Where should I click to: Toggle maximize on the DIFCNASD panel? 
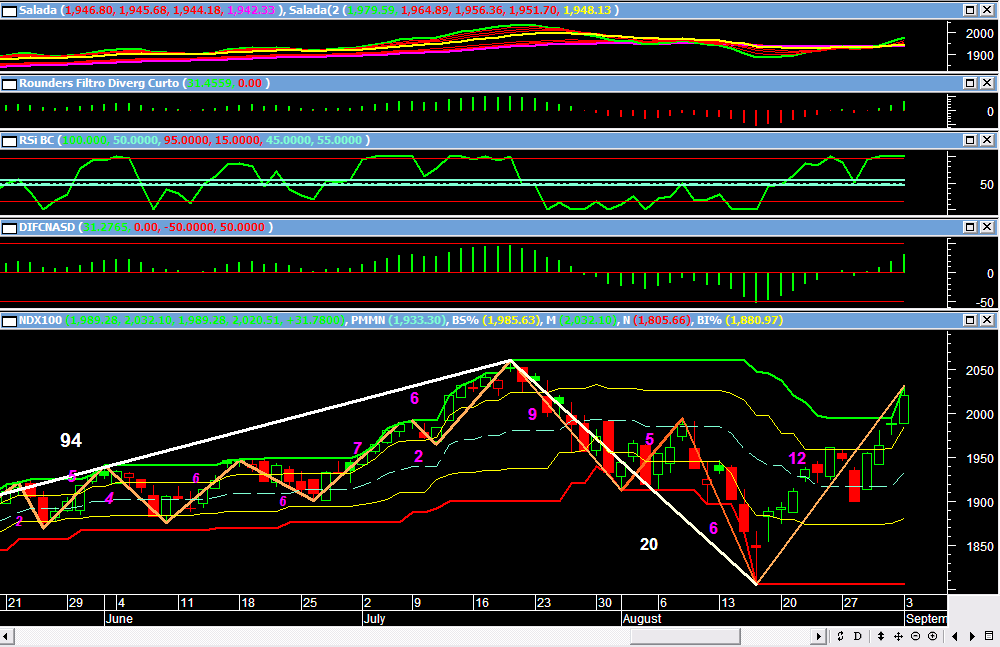click(971, 227)
